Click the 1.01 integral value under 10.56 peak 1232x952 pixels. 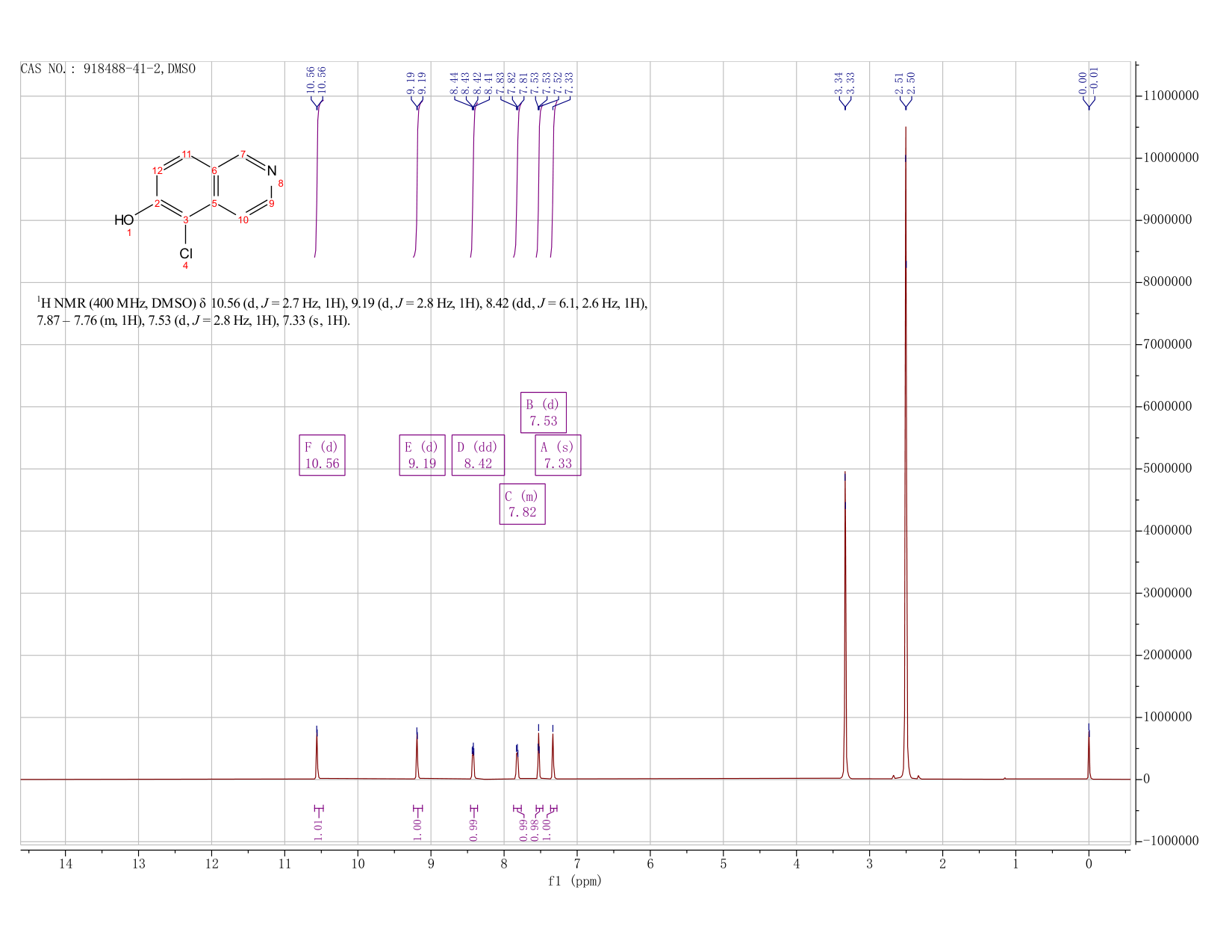pos(318,829)
